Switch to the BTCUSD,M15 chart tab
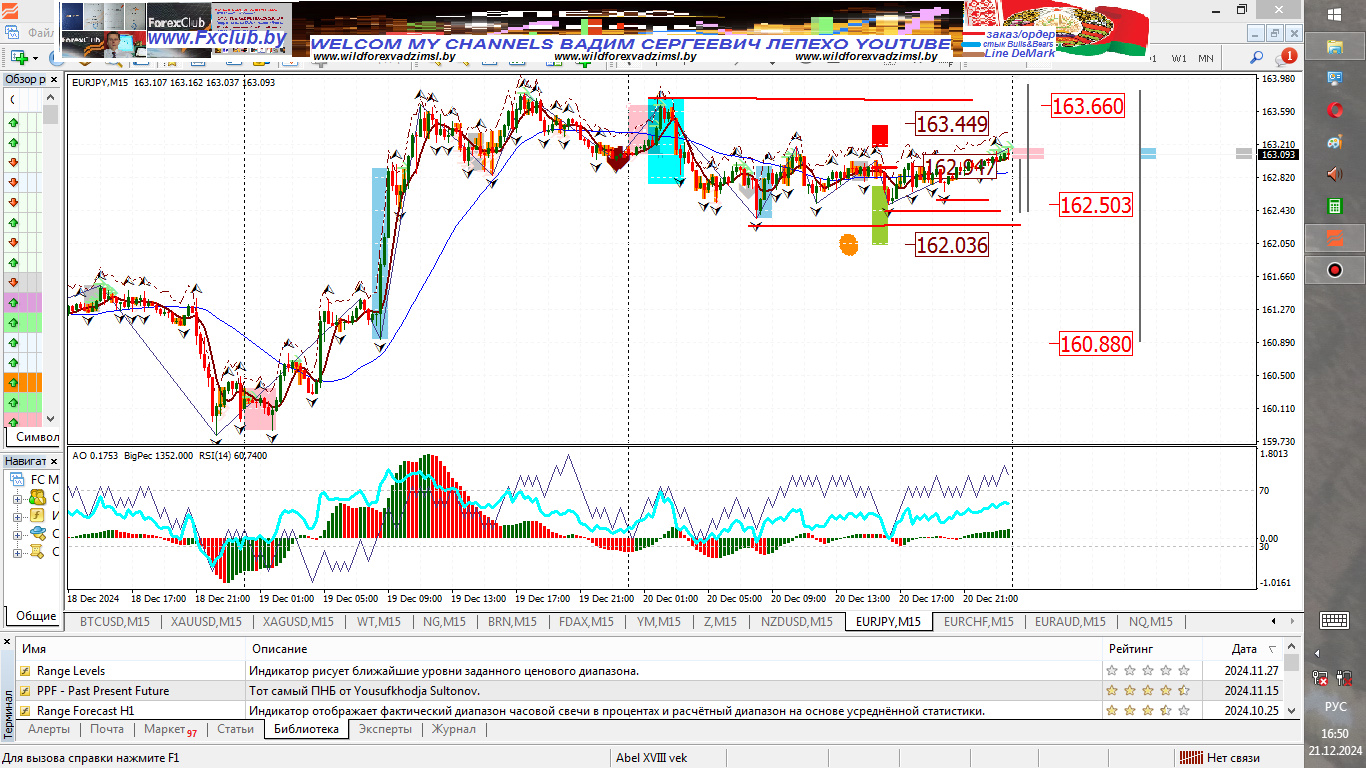Screen dimensions: 1366x768 pos(115,622)
